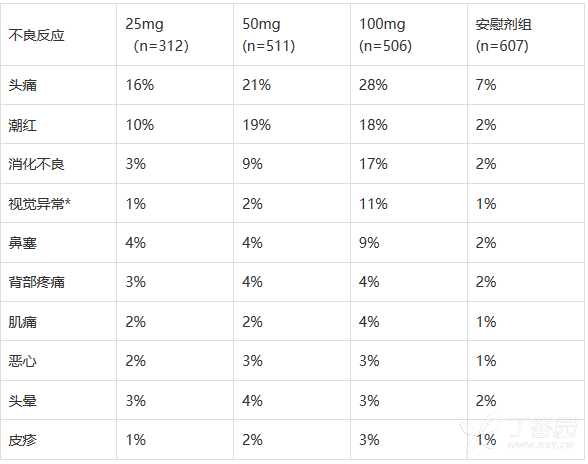Click the 不良反应 column header cell
Viewport: 588px width, 464px height.
pyautogui.click(x=58, y=35)
